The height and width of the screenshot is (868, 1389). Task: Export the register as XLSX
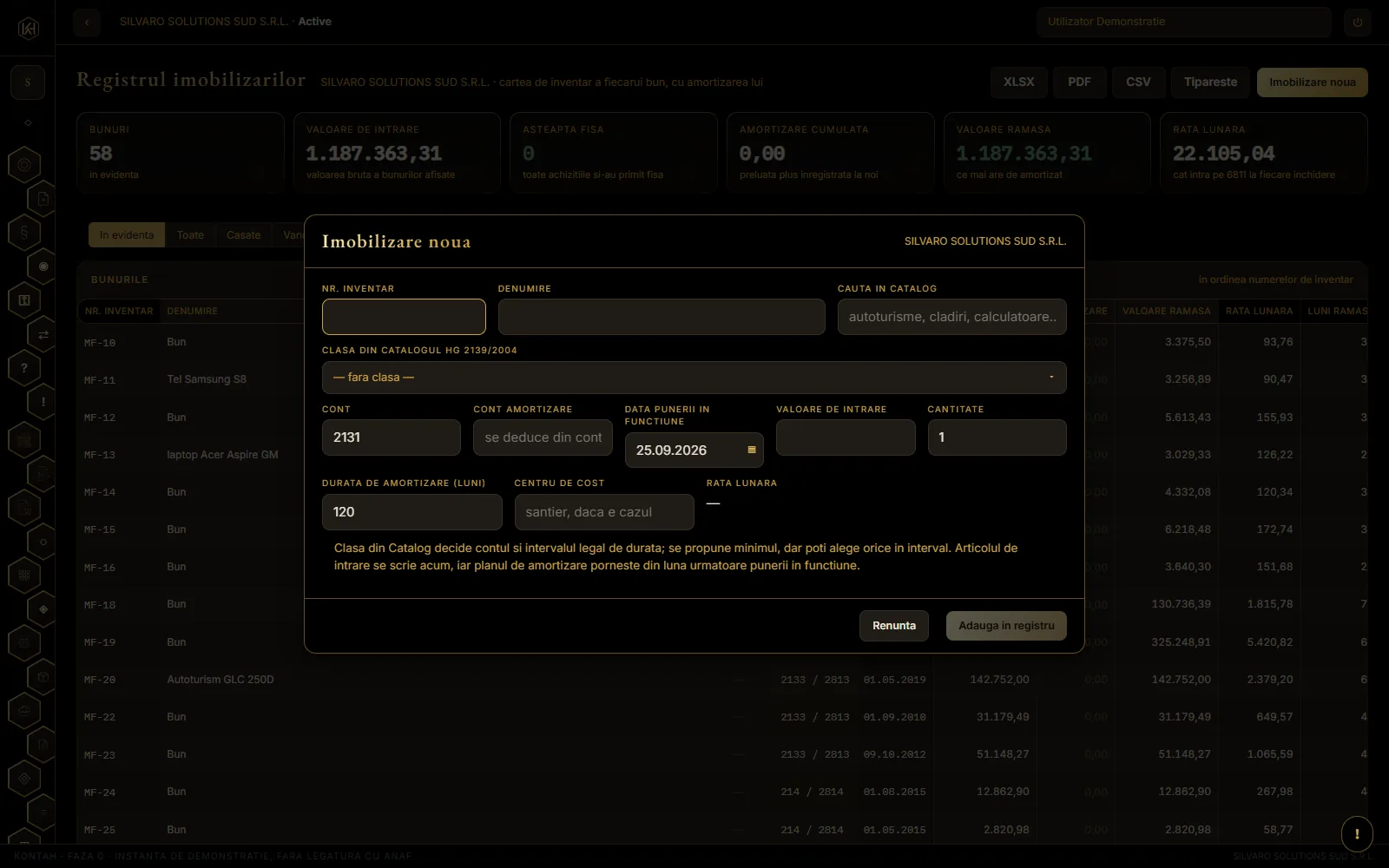pyautogui.click(x=1019, y=82)
